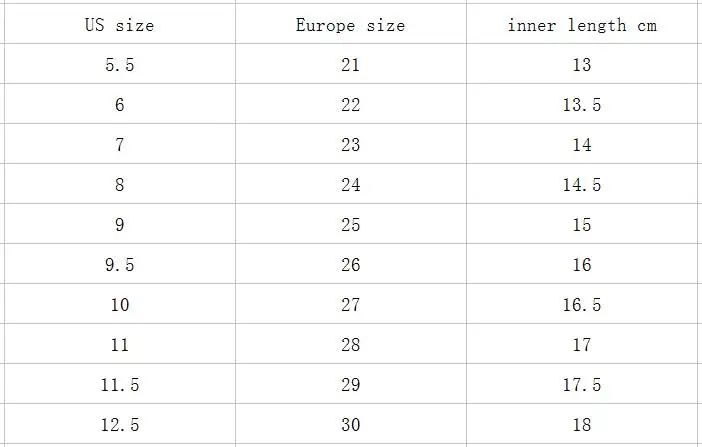Screen dimensions: 702x447
Task: Click the "Europe size" header cell
Action: (350, 25)
